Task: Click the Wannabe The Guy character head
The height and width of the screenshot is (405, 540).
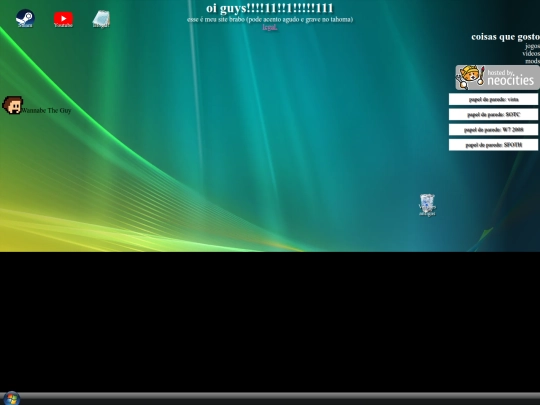Action: coord(12,105)
